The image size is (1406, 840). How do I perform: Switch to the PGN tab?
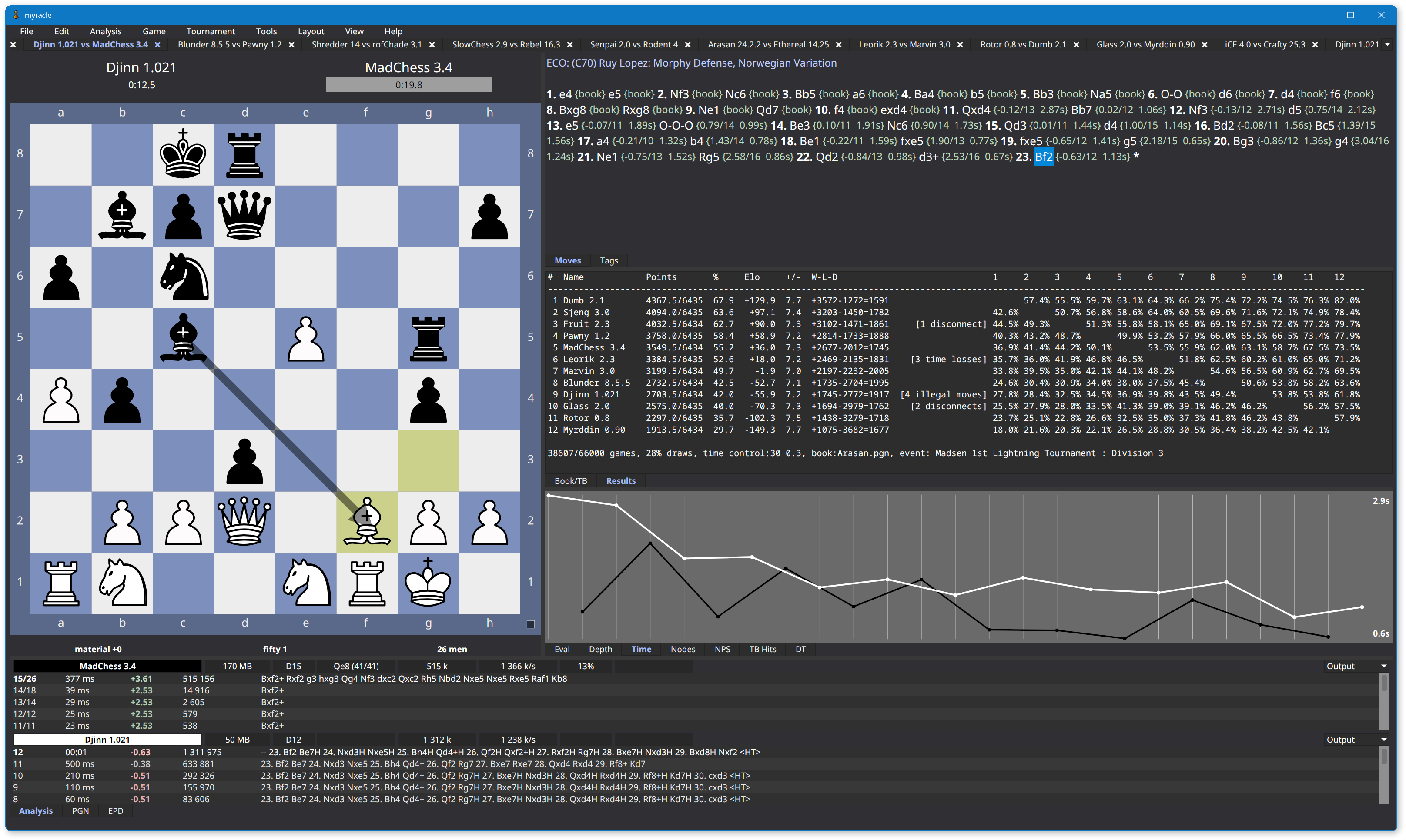pyautogui.click(x=80, y=811)
